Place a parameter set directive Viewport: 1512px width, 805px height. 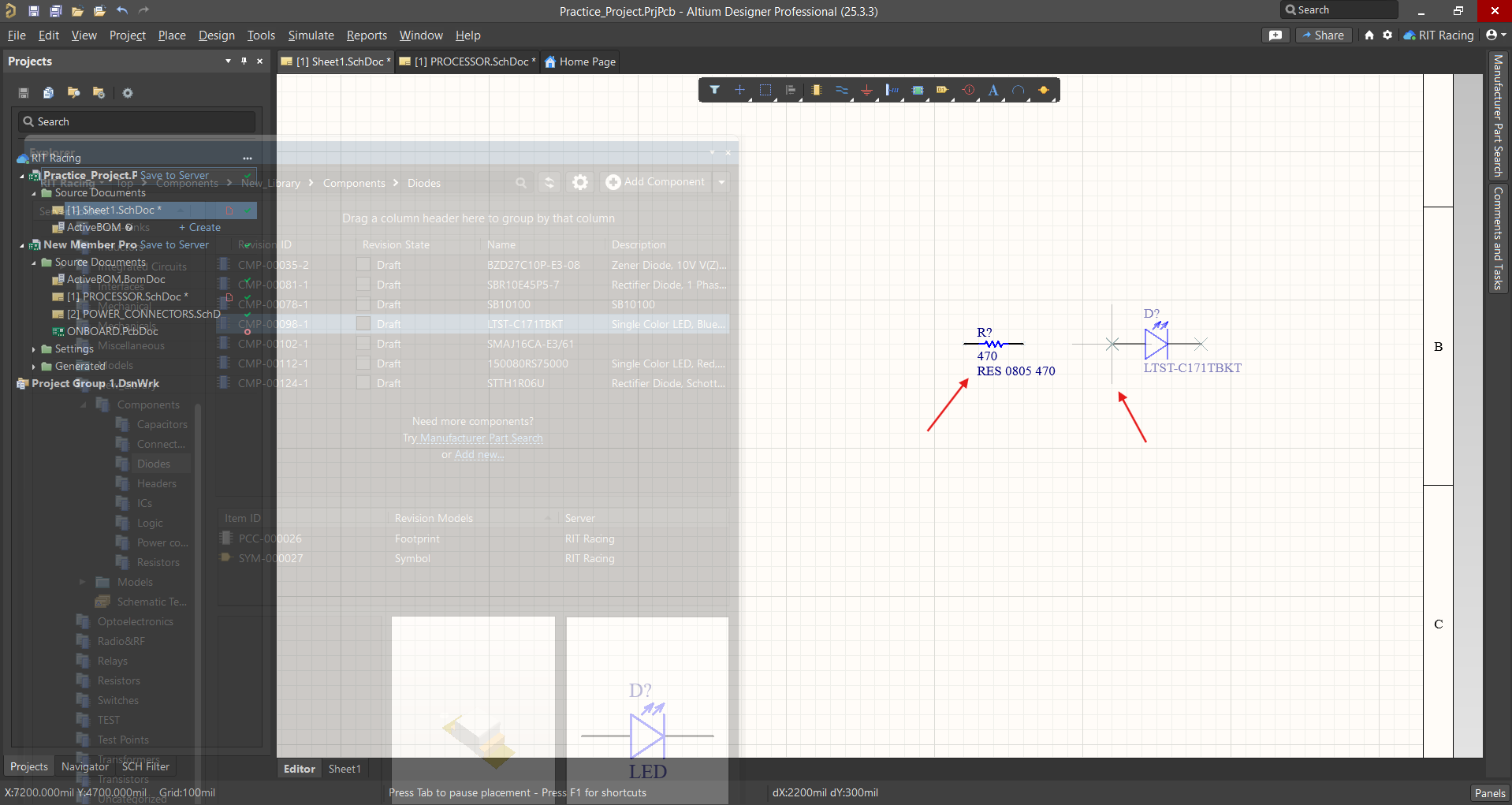click(968, 90)
